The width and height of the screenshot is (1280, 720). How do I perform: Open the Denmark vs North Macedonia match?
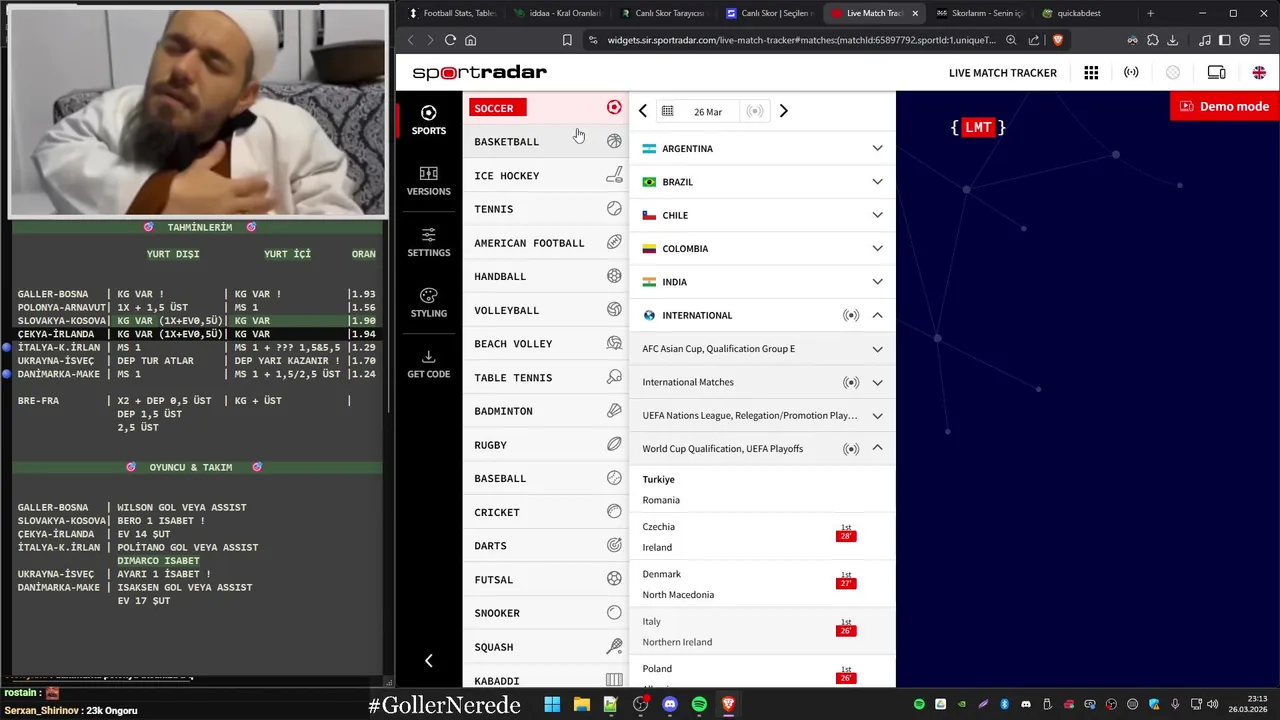[x=762, y=584]
